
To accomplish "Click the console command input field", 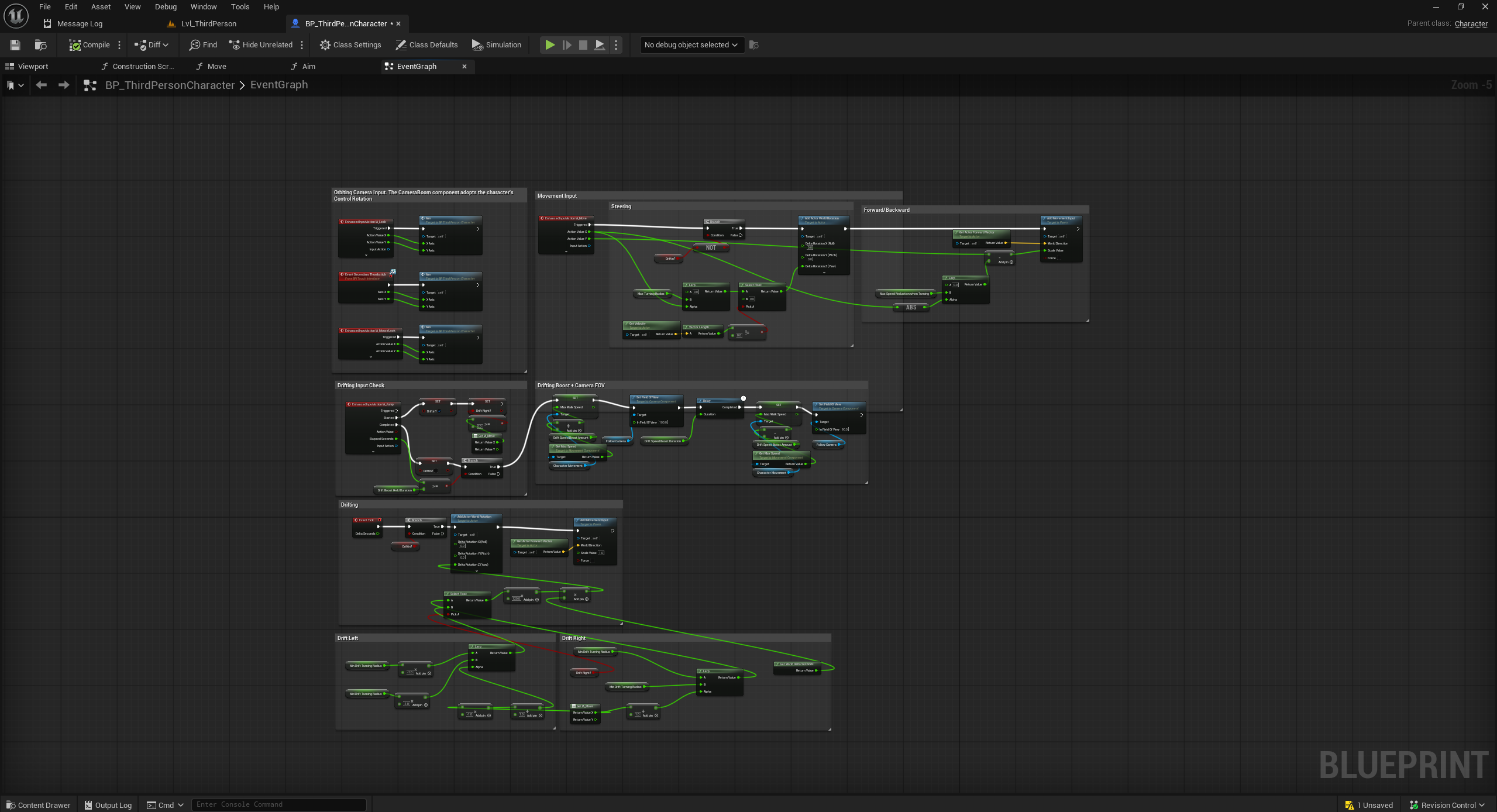I will click(278, 805).
